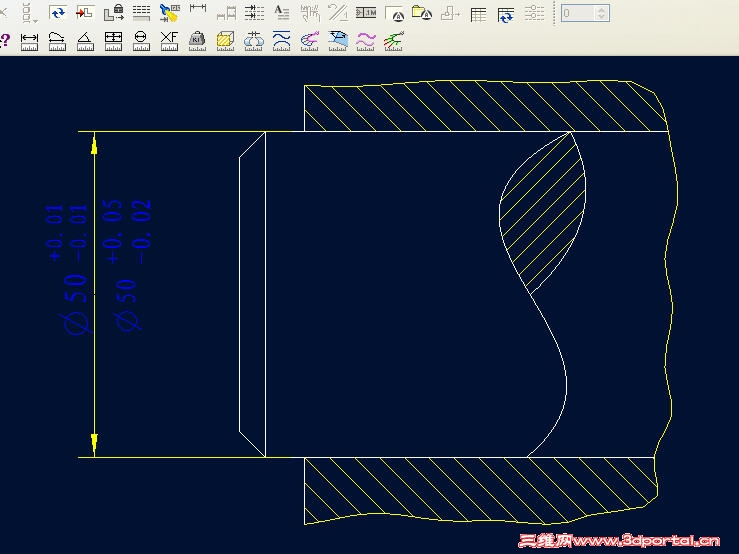
Task: Select the create dimension tool icon
Action: pos(198,8)
